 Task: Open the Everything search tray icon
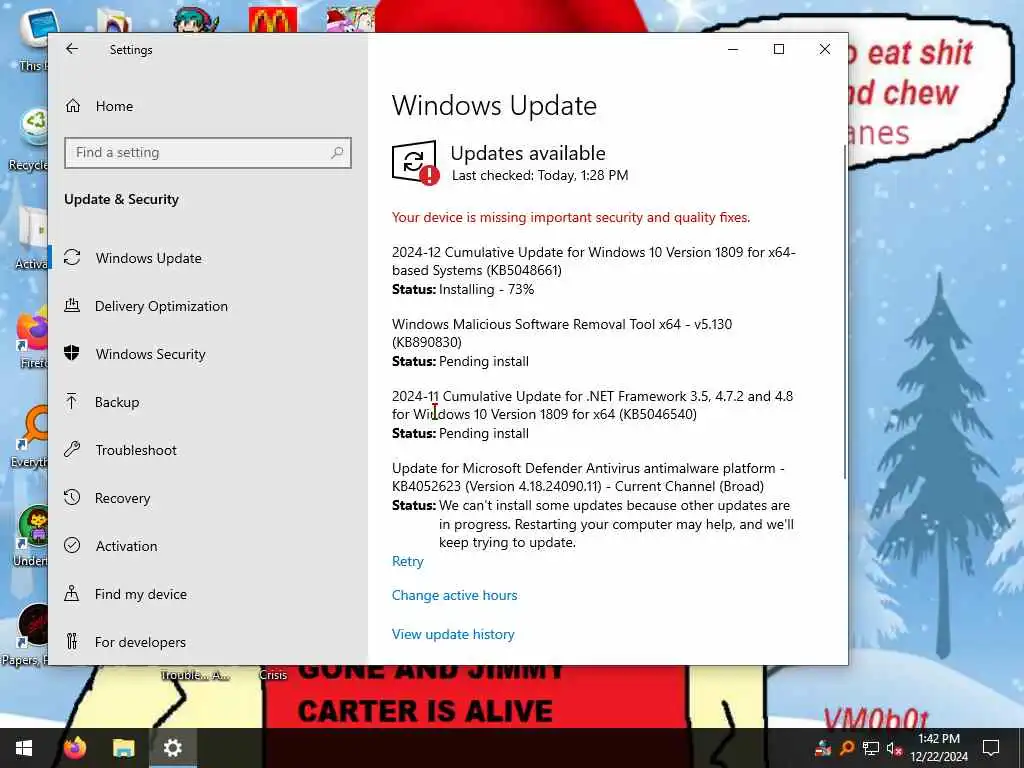click(847, 748)
